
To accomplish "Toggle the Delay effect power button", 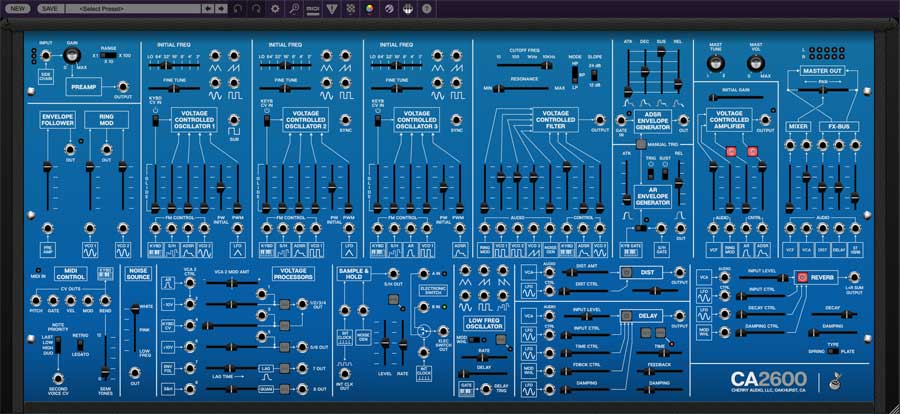I will click(627, 315).
